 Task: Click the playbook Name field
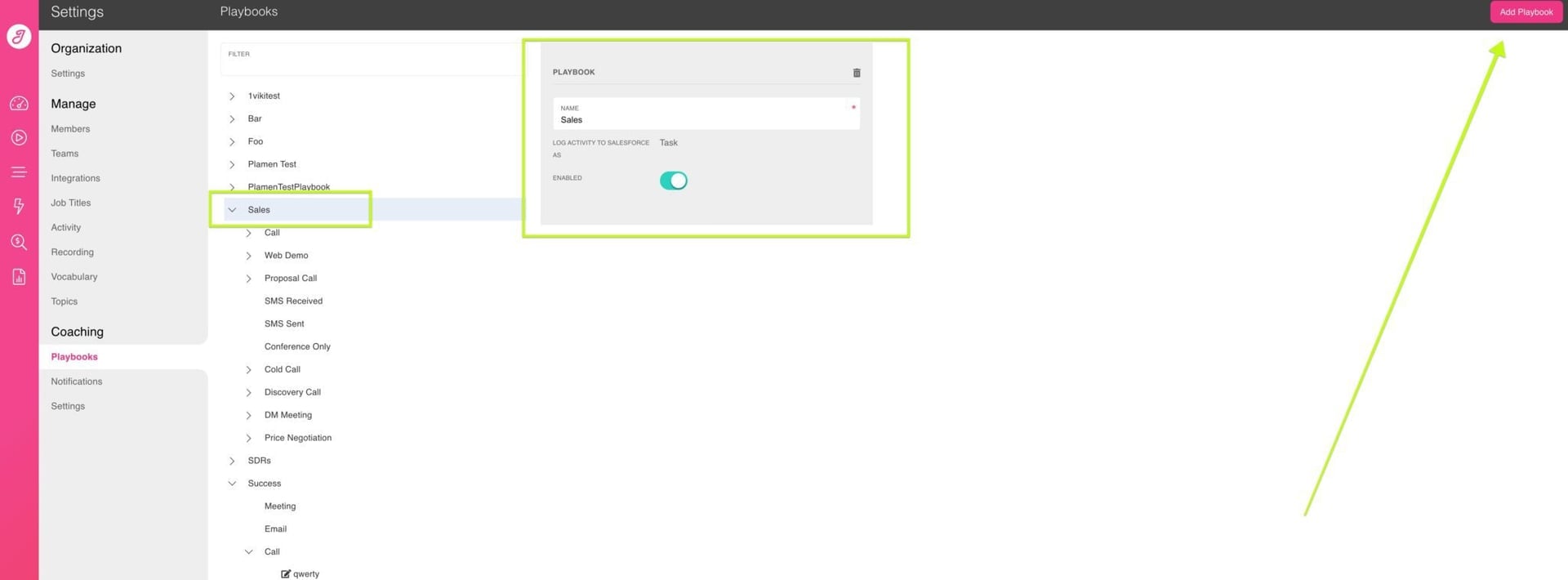(706, 114)
